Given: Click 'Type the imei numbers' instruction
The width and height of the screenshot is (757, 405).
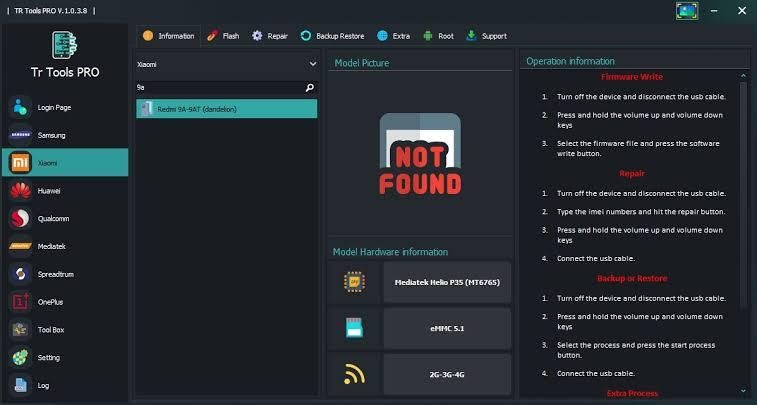Looking at the screenshot, I should 641,211.
